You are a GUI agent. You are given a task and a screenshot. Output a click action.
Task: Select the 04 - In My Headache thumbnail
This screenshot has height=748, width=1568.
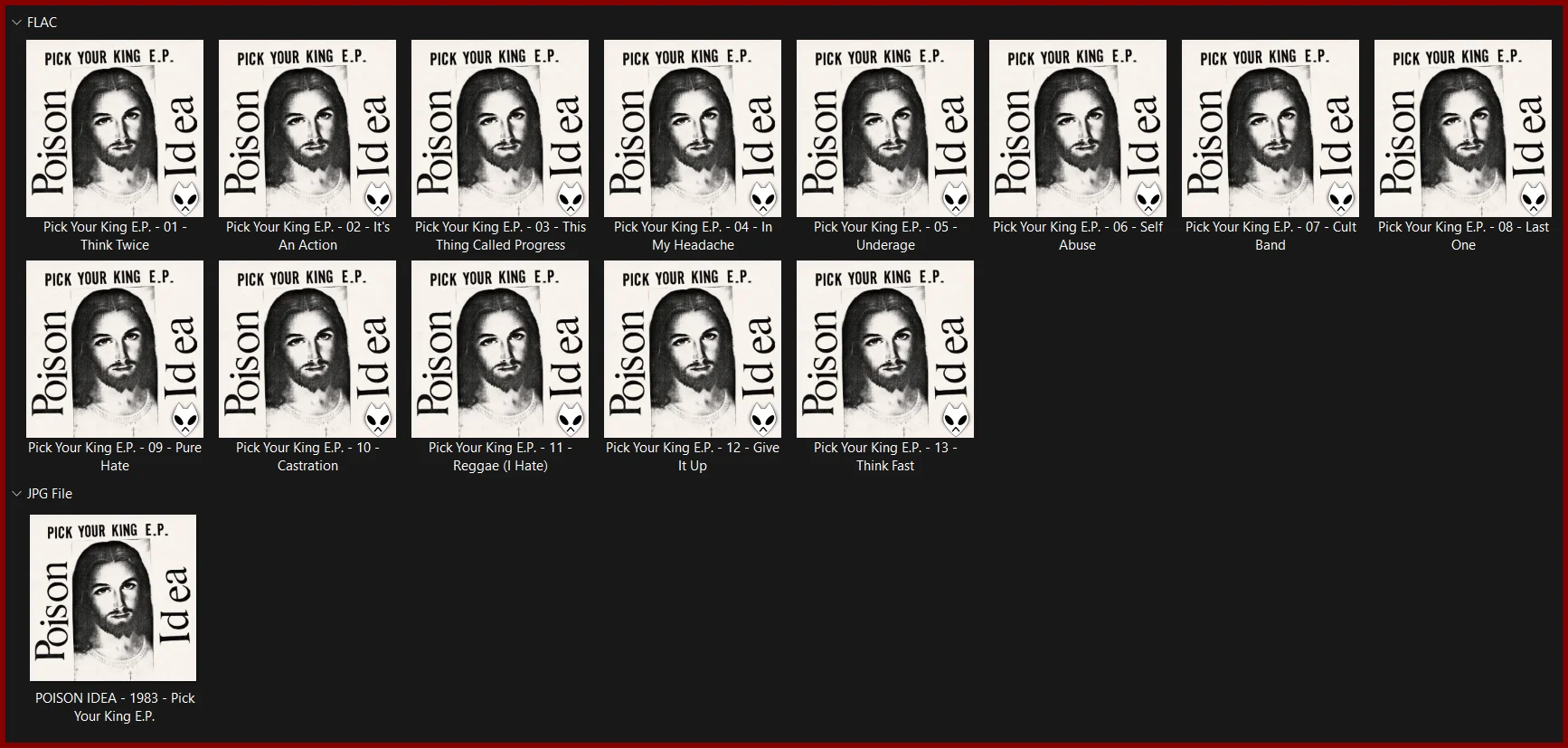click(693, 128)
